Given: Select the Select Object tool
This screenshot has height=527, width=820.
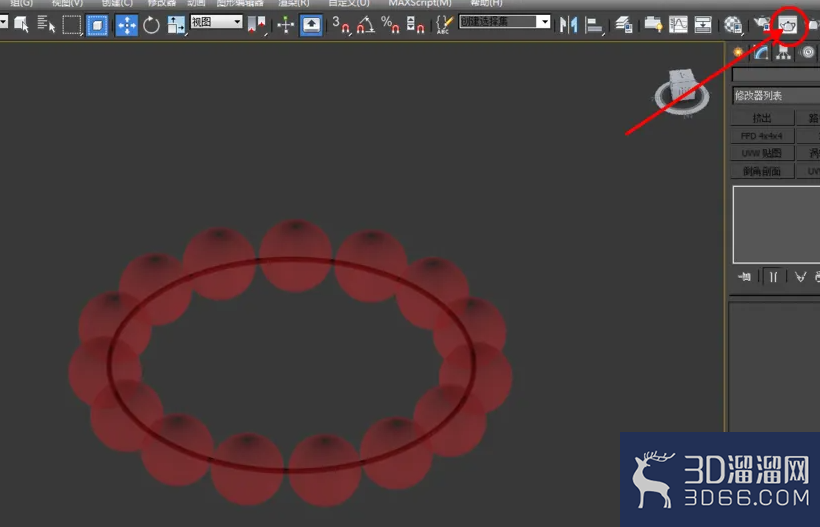Looking at the screenshot, I should [x=21, y=24].
